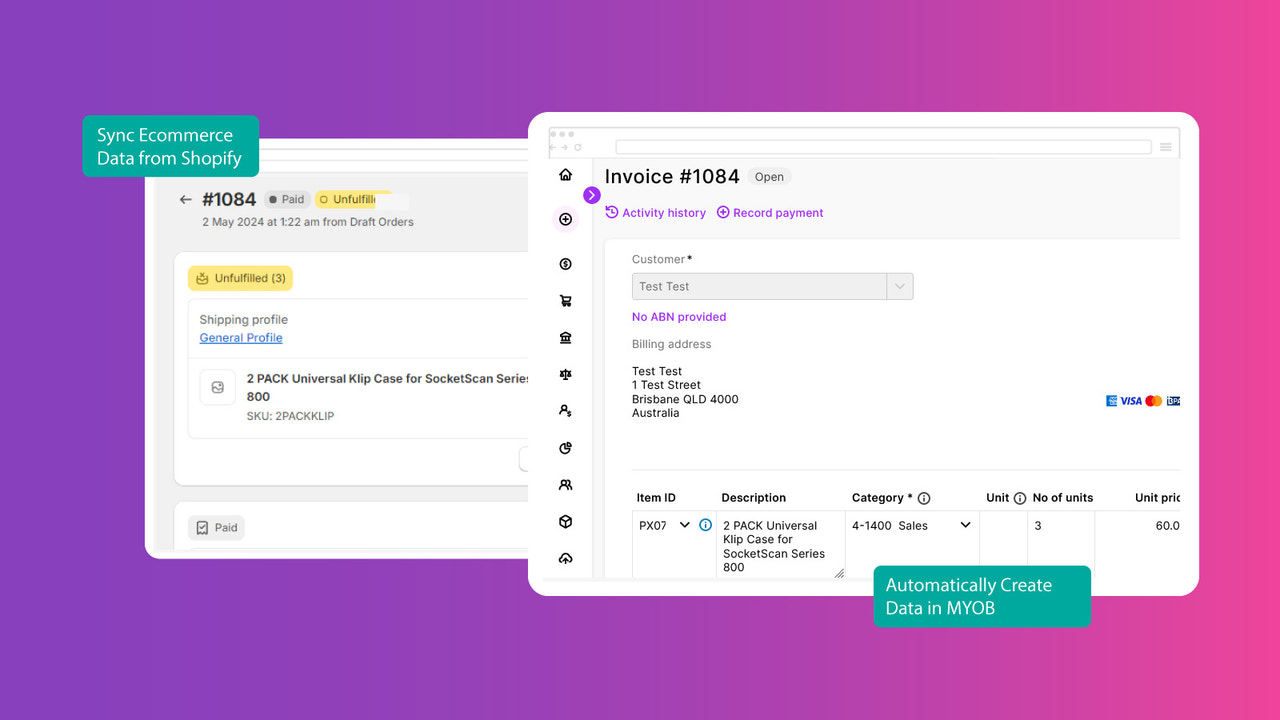Screen dimensions: 1280x720
Task: Open the browser hamburger menu
Action: click(1166, 145)
